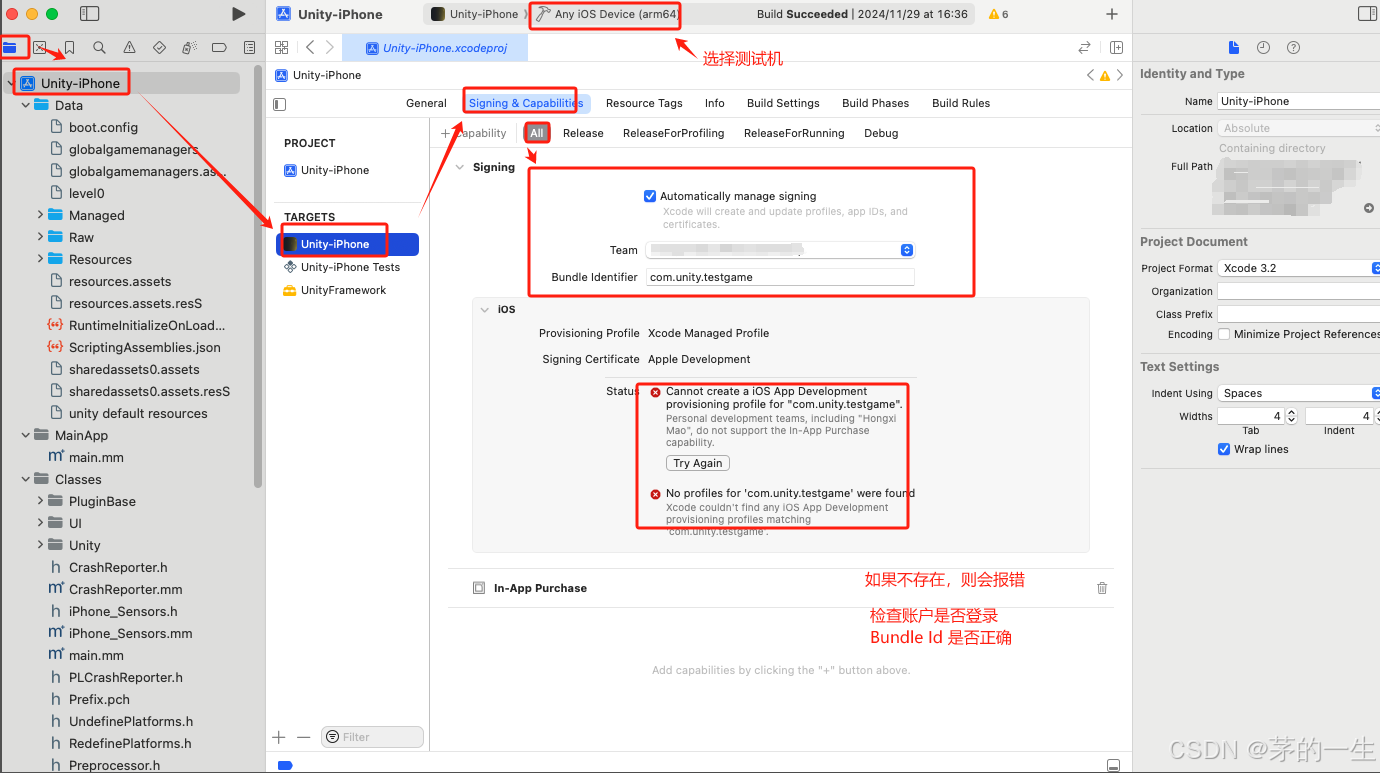Screen dimensions: 1380x773
Task: Click the related items grid icon
Action: [281, 47]
